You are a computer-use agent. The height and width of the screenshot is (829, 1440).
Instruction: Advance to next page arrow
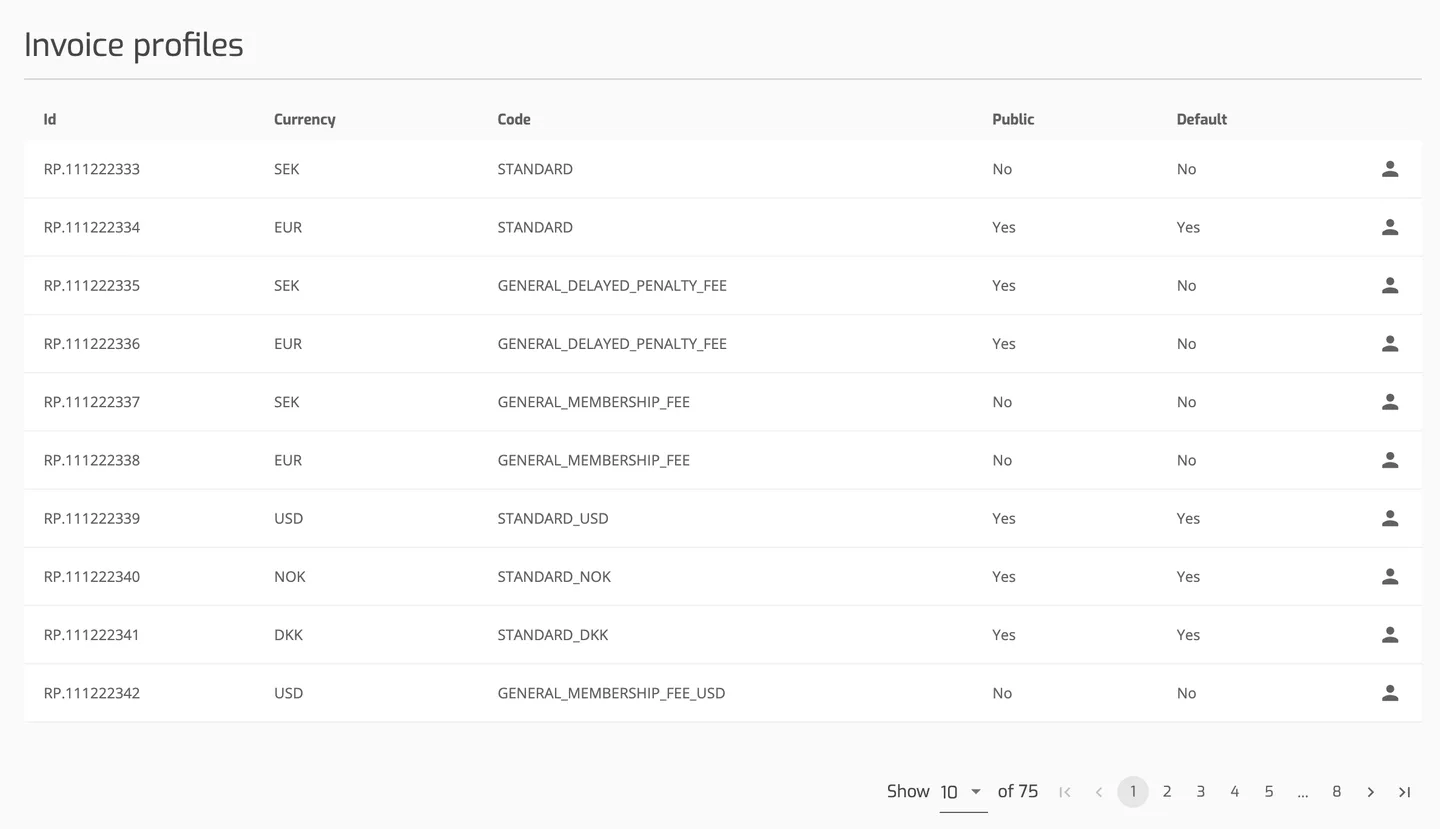(1370, 792)
